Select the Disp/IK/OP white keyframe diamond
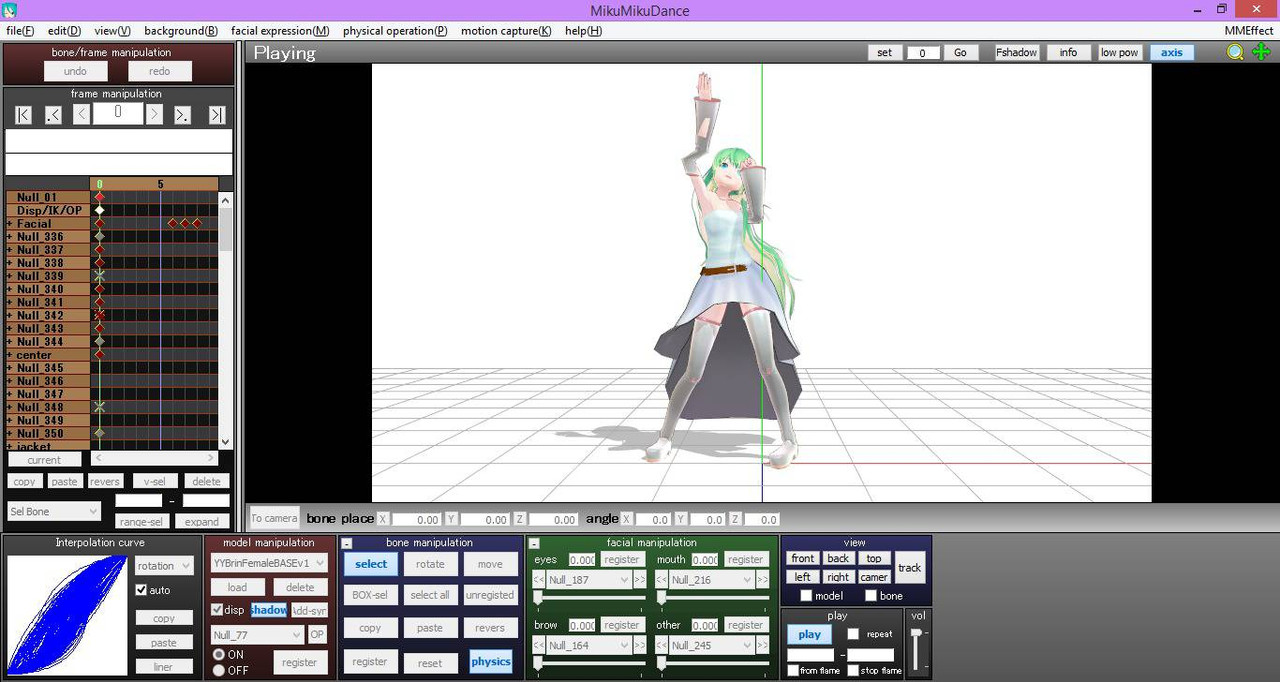This screenshot has height=682, width=1280. [x=99, y=211]
